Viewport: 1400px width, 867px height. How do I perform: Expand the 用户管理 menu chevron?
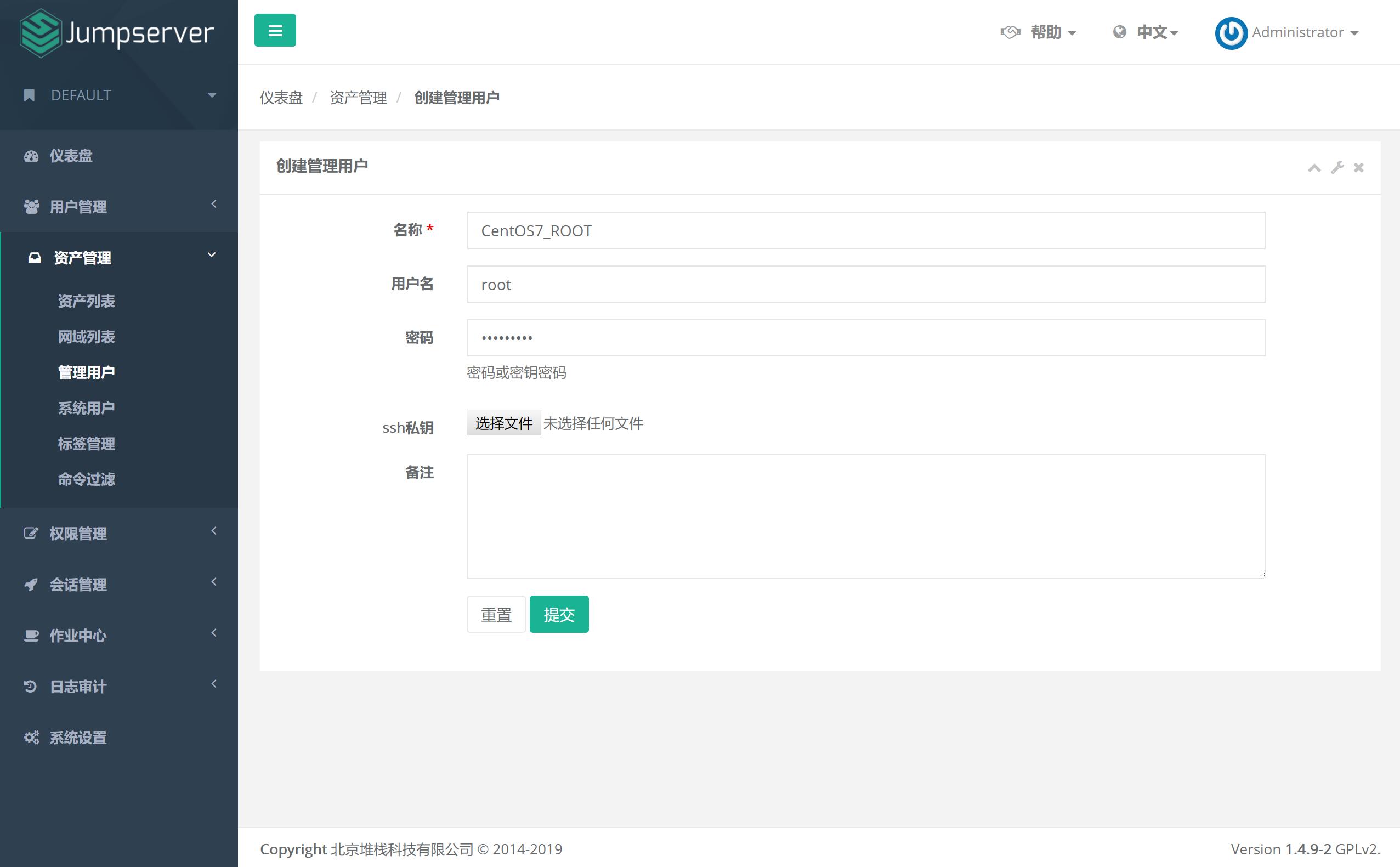214,204
